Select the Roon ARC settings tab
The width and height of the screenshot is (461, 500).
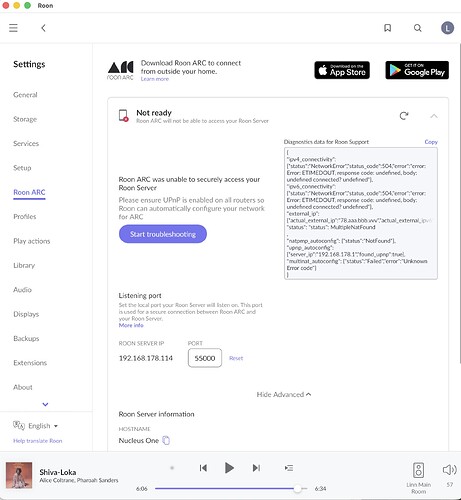coord(29,192)
